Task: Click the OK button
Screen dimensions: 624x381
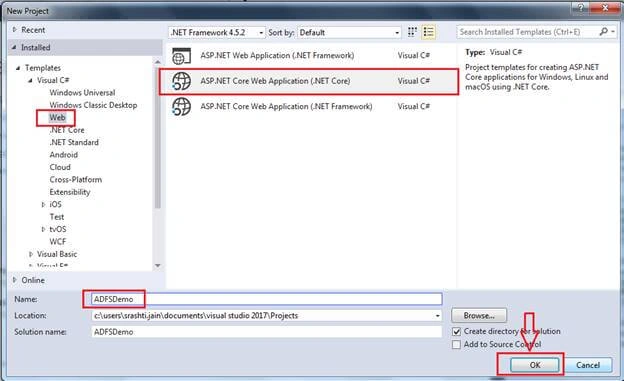Action: tap(535, 365)
